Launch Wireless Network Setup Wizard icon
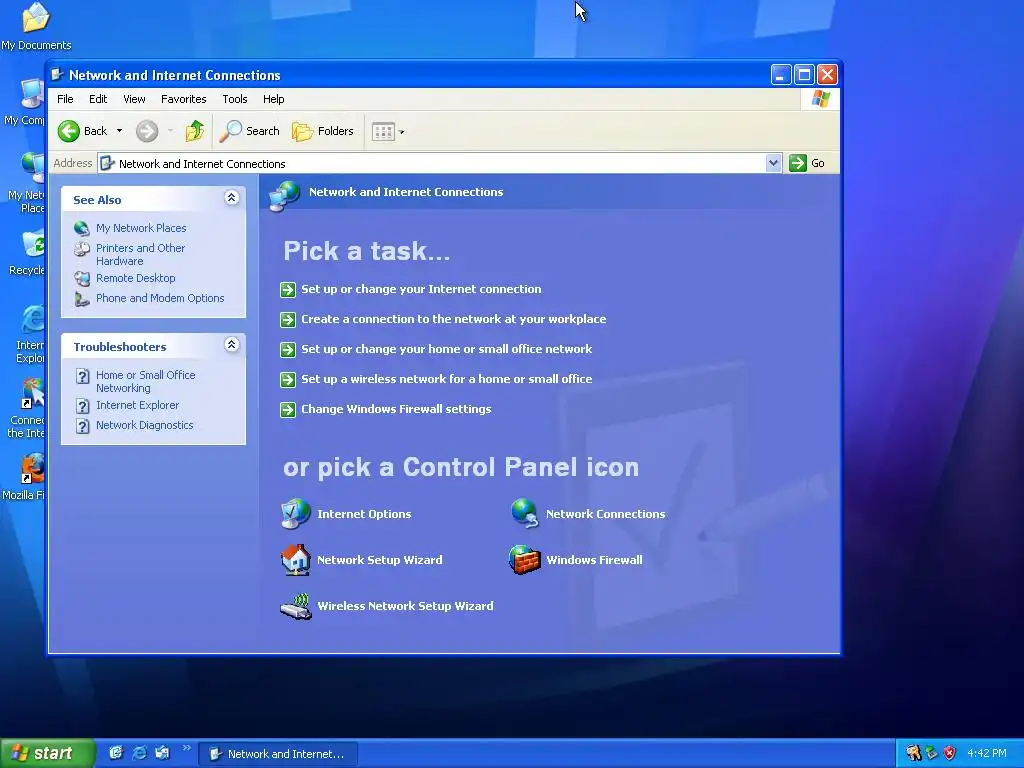The image size is (1024, 768). 296,606
